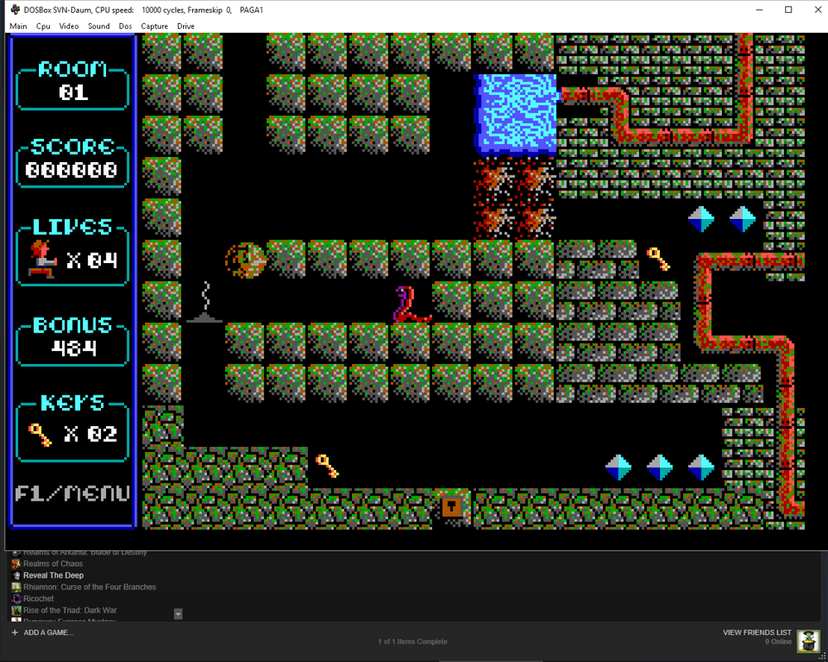The width and height of the screenshot is (828, 662).
Task: Click the Steam library scroll-down arrow
Action: click(178, 614)
